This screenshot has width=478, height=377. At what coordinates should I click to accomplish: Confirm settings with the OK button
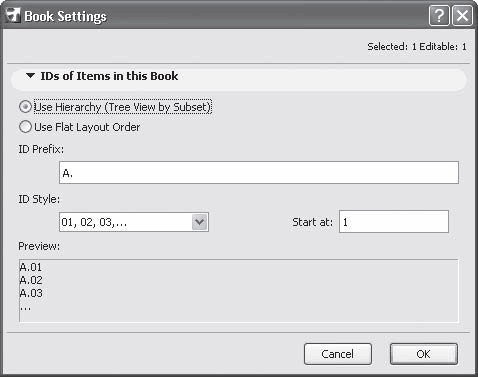click(424, 354)
